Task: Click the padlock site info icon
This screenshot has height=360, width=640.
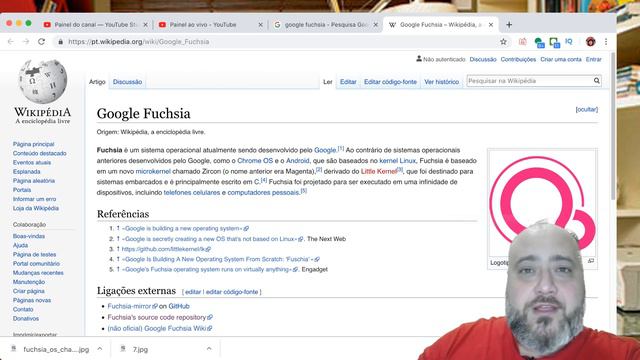Action: click(x=60, y=42)
